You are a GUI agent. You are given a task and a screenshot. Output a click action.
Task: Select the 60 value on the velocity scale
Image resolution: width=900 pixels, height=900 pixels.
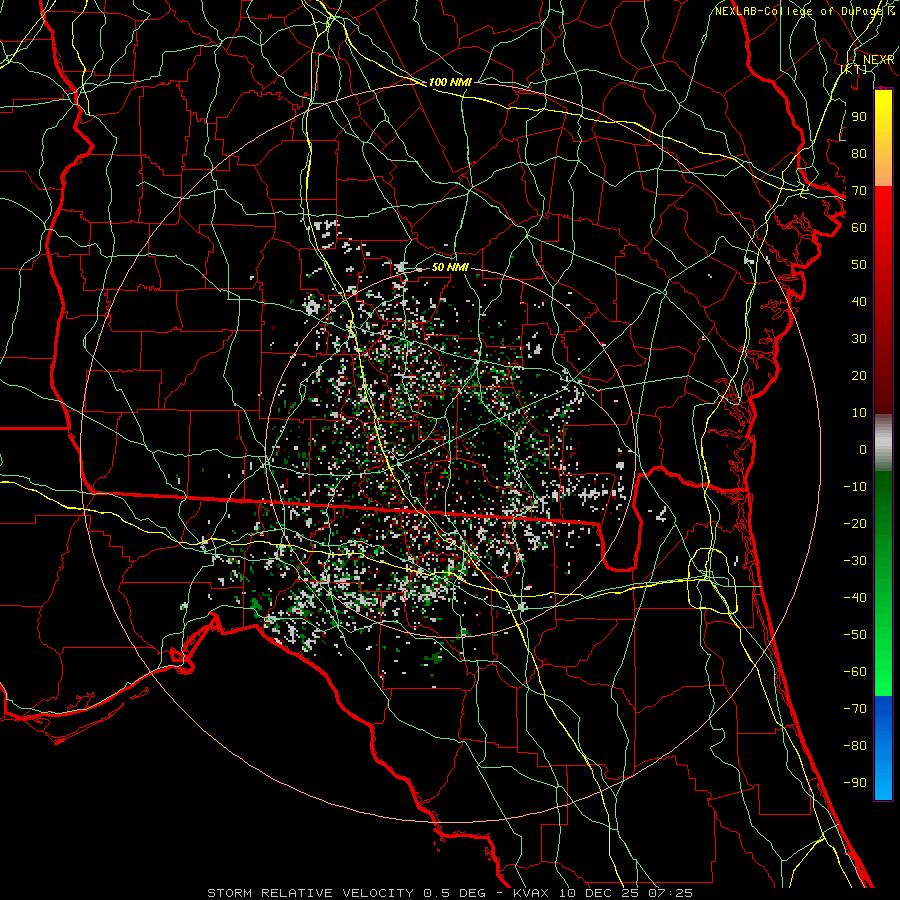(859, 228)
